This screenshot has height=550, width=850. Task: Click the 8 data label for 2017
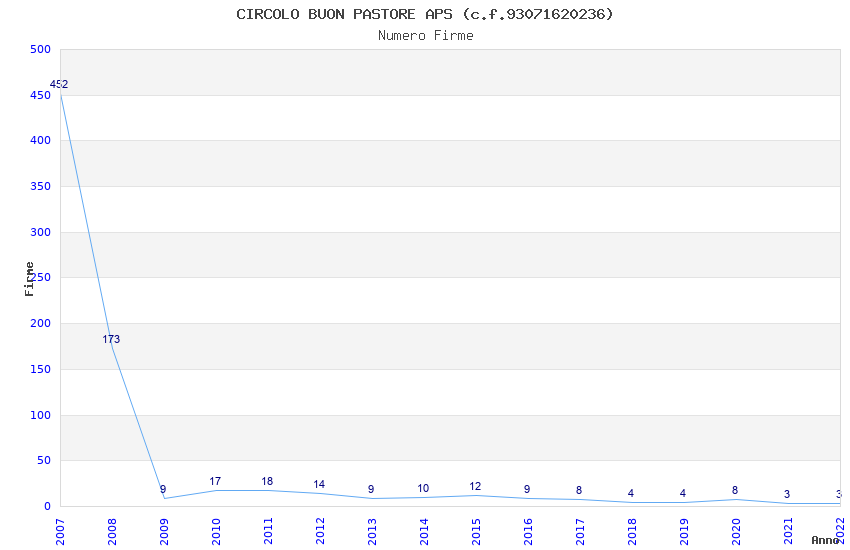click(x=579, y=490)
